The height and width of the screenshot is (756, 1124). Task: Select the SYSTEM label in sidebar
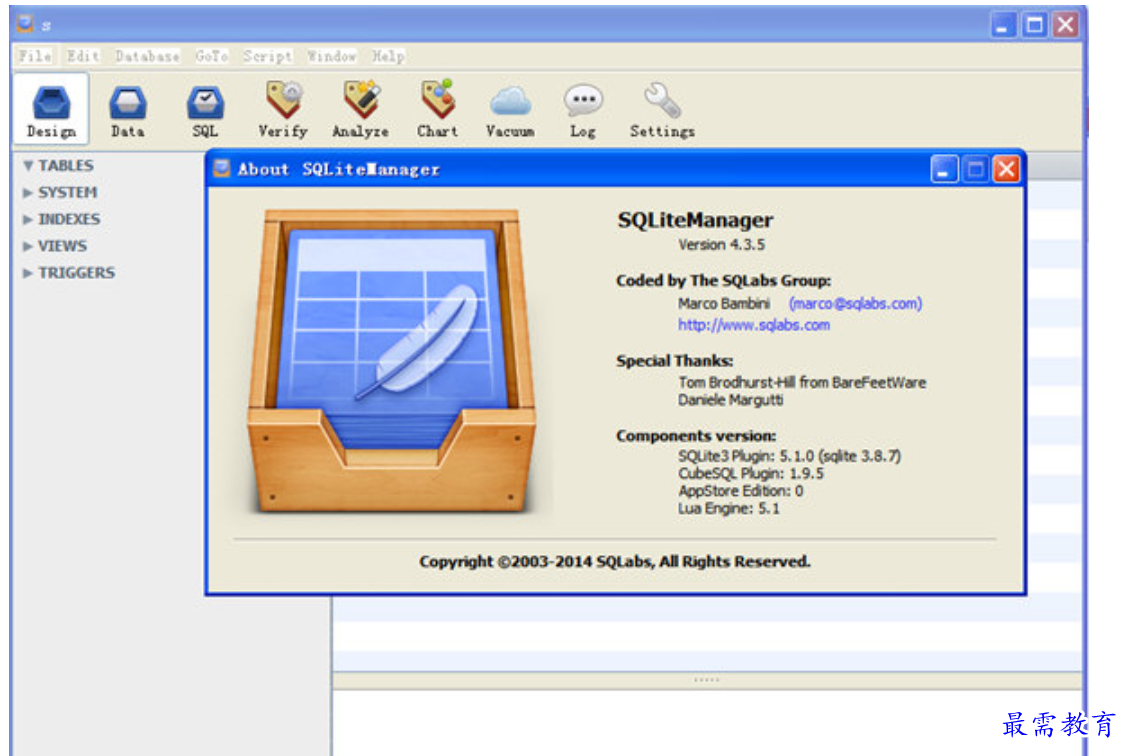[x=67, y=193]
